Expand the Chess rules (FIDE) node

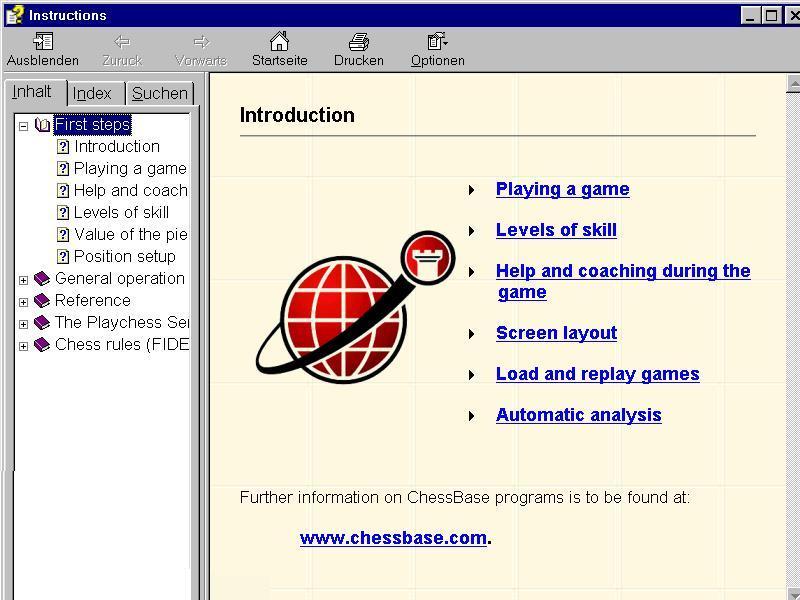(23, 346)
